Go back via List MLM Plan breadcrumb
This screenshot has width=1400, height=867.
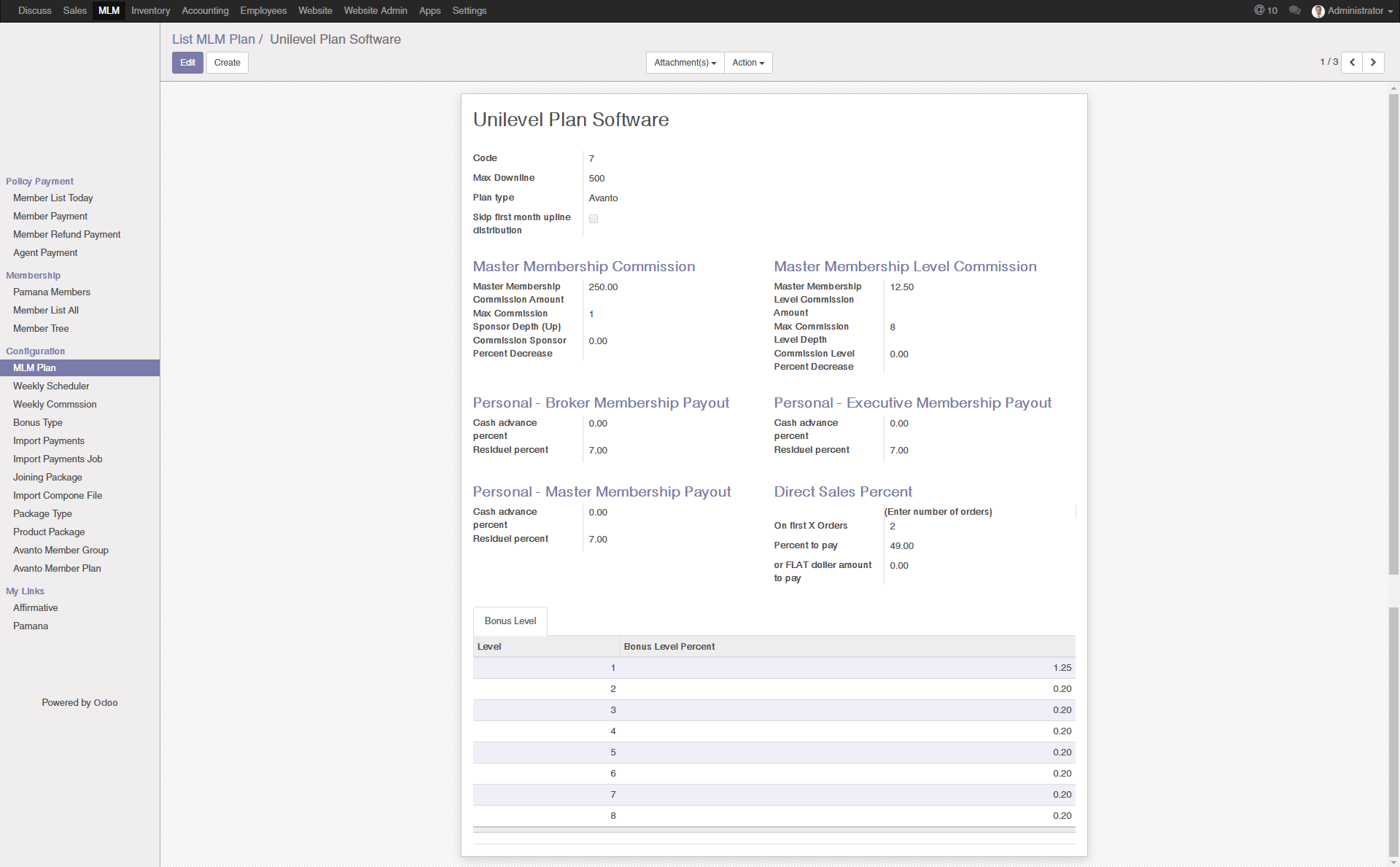click(x=214, y=39)
